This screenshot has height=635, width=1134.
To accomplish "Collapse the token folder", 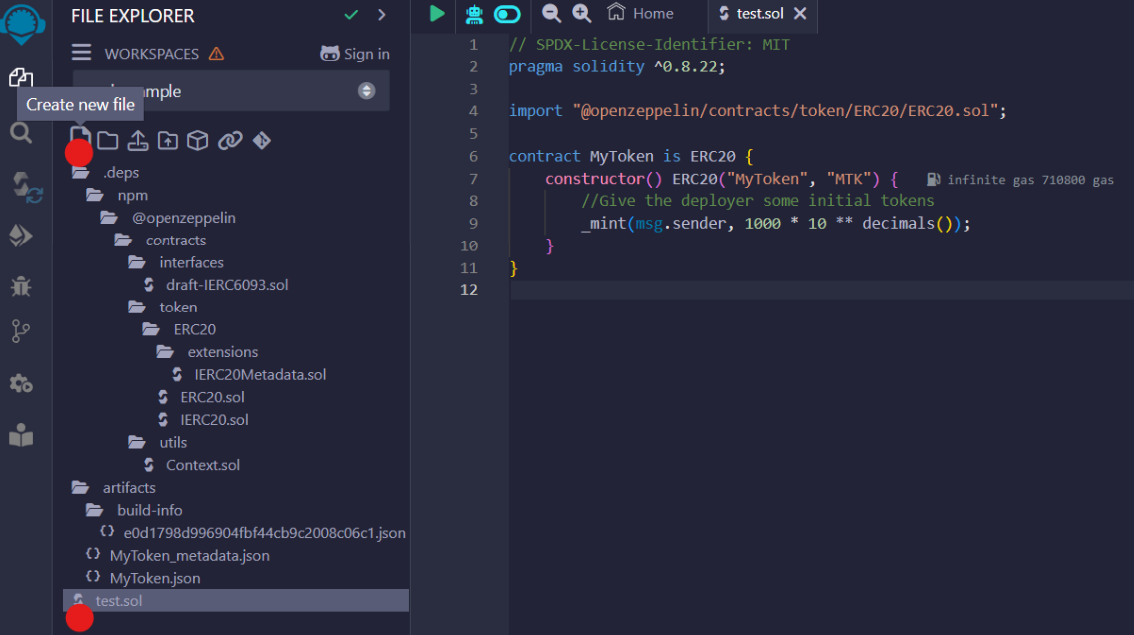I will click(163, 307).
